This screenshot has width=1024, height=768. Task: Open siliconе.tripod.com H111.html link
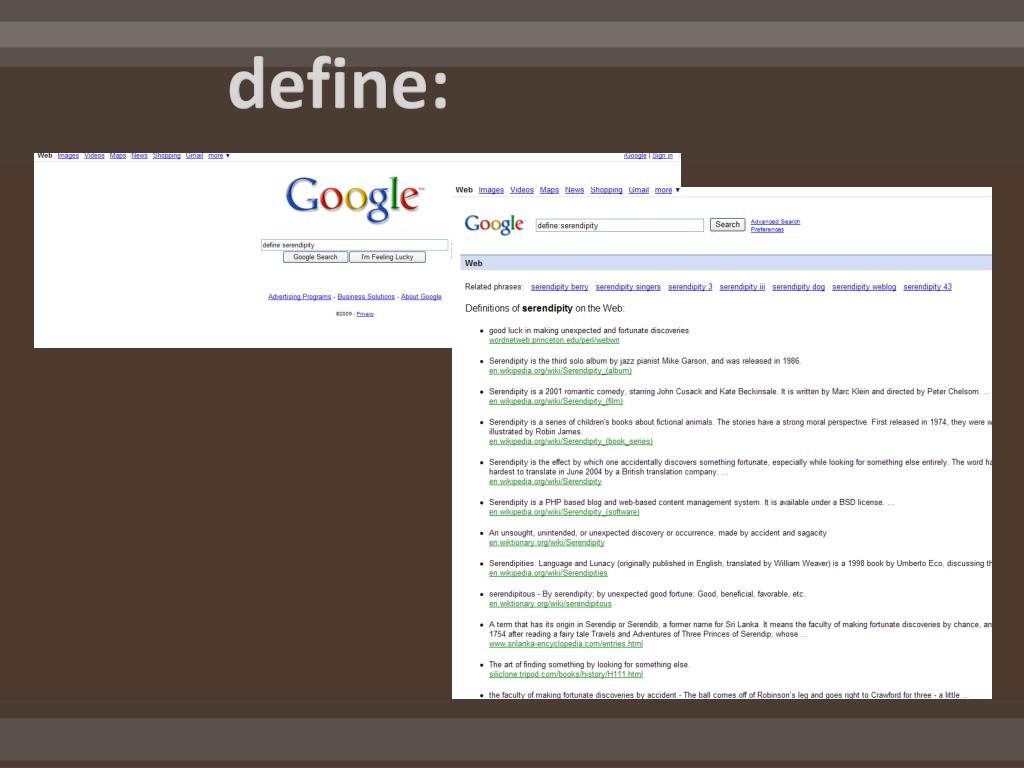[566, 675]
